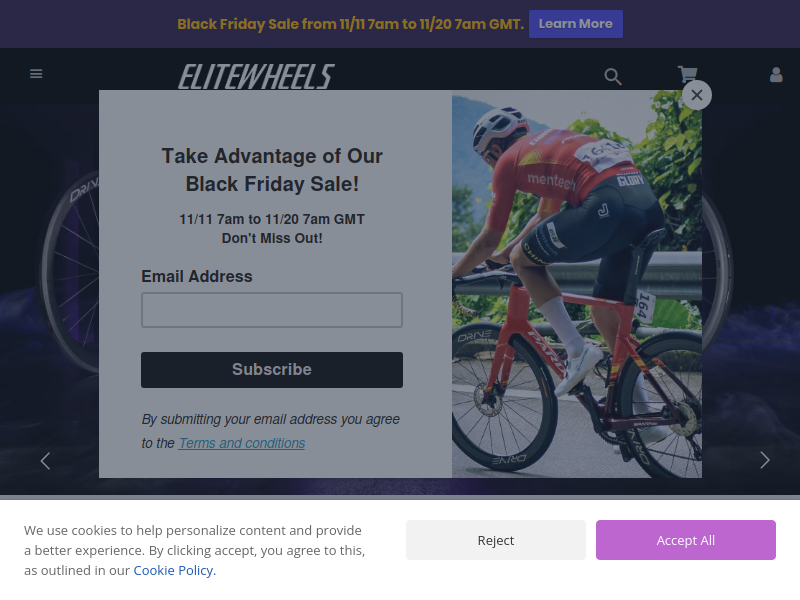Reject cookies

point(495,540)
